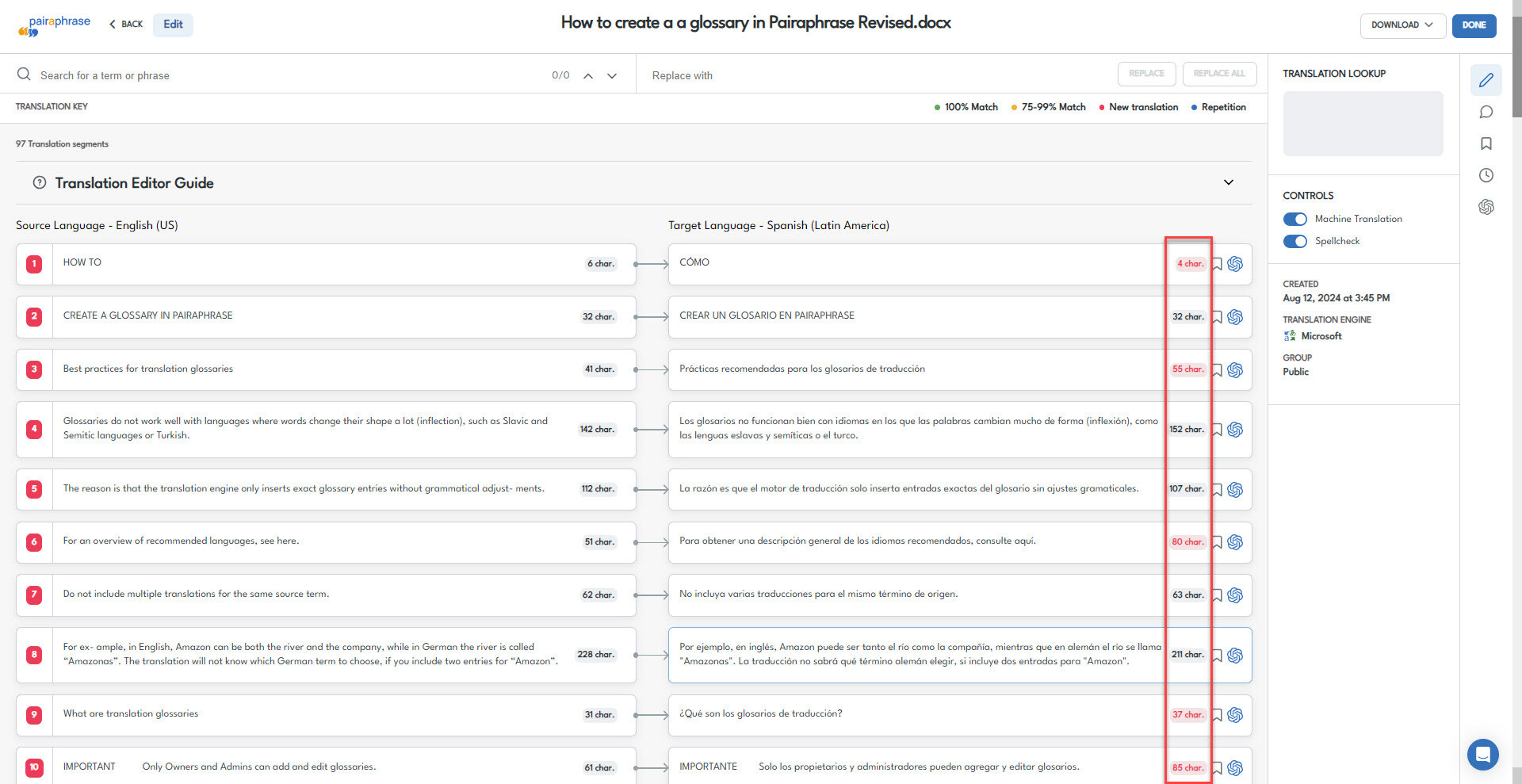This screenshot has width=1522, height=784.
Task: Click the Microsoft translation engine label
Action: (1313, 336)
